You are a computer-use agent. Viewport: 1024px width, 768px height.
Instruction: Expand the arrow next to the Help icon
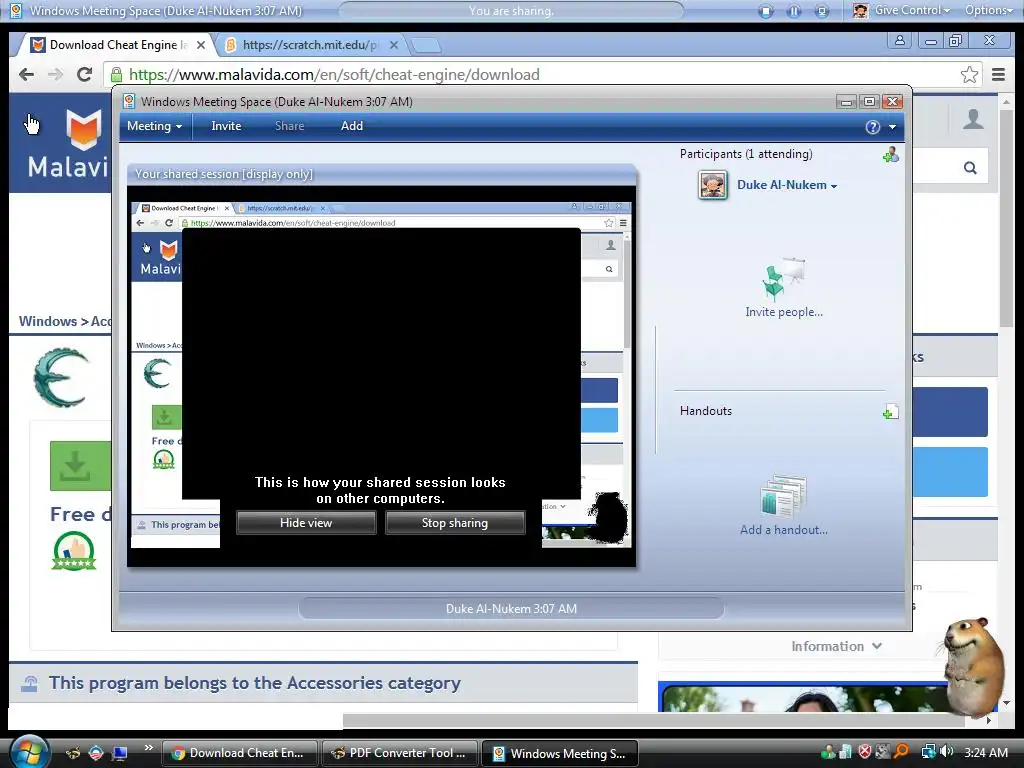point(892,127)
